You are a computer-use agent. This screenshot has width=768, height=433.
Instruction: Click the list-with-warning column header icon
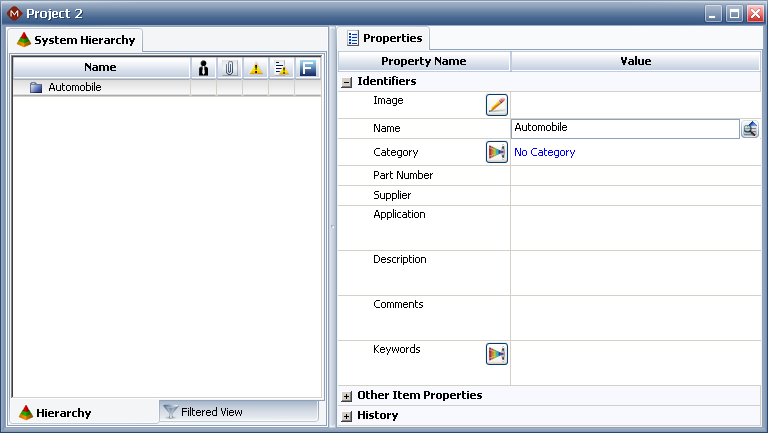pyautogui.click(x=282, y=68)
